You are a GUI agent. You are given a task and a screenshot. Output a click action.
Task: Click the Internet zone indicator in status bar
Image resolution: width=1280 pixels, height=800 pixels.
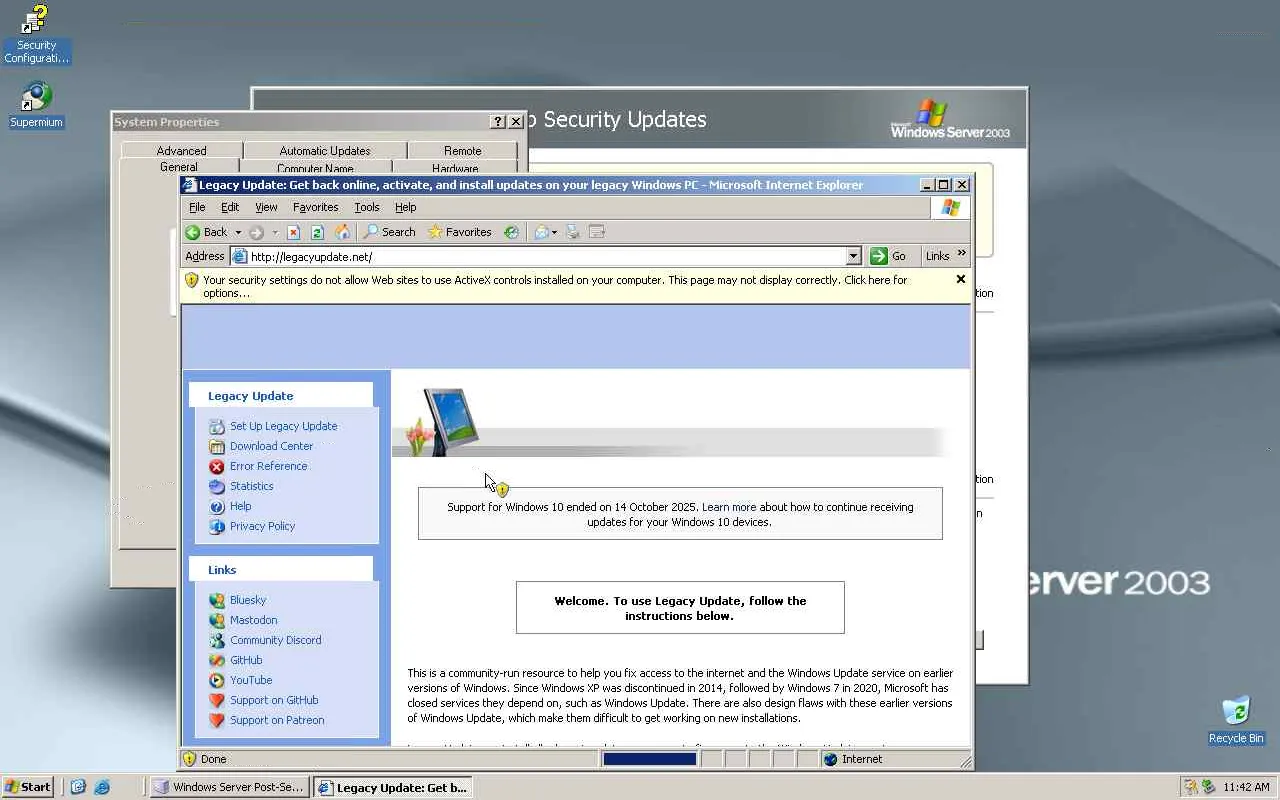click(x=853, y=759)
